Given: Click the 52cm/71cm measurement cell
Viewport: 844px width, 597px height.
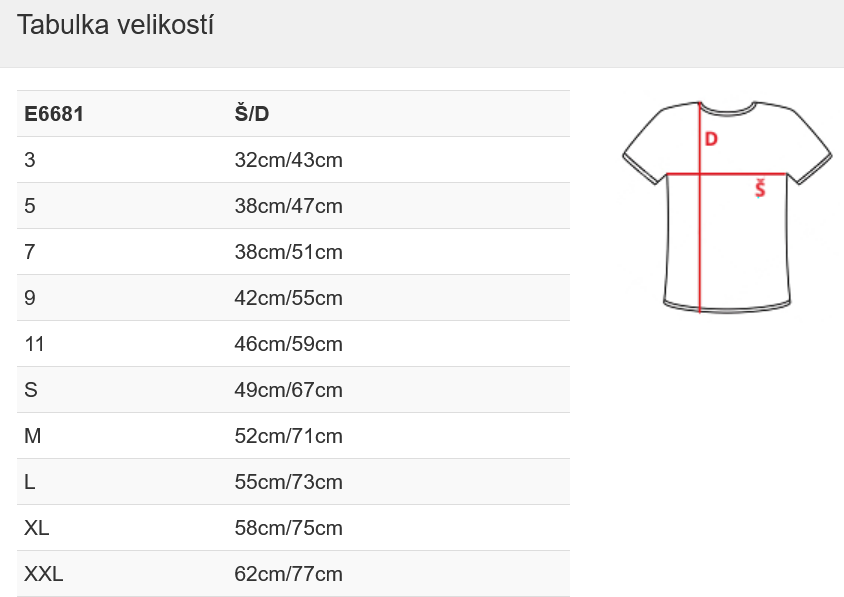Looking at the screenshot, I should tap(288, 436).
